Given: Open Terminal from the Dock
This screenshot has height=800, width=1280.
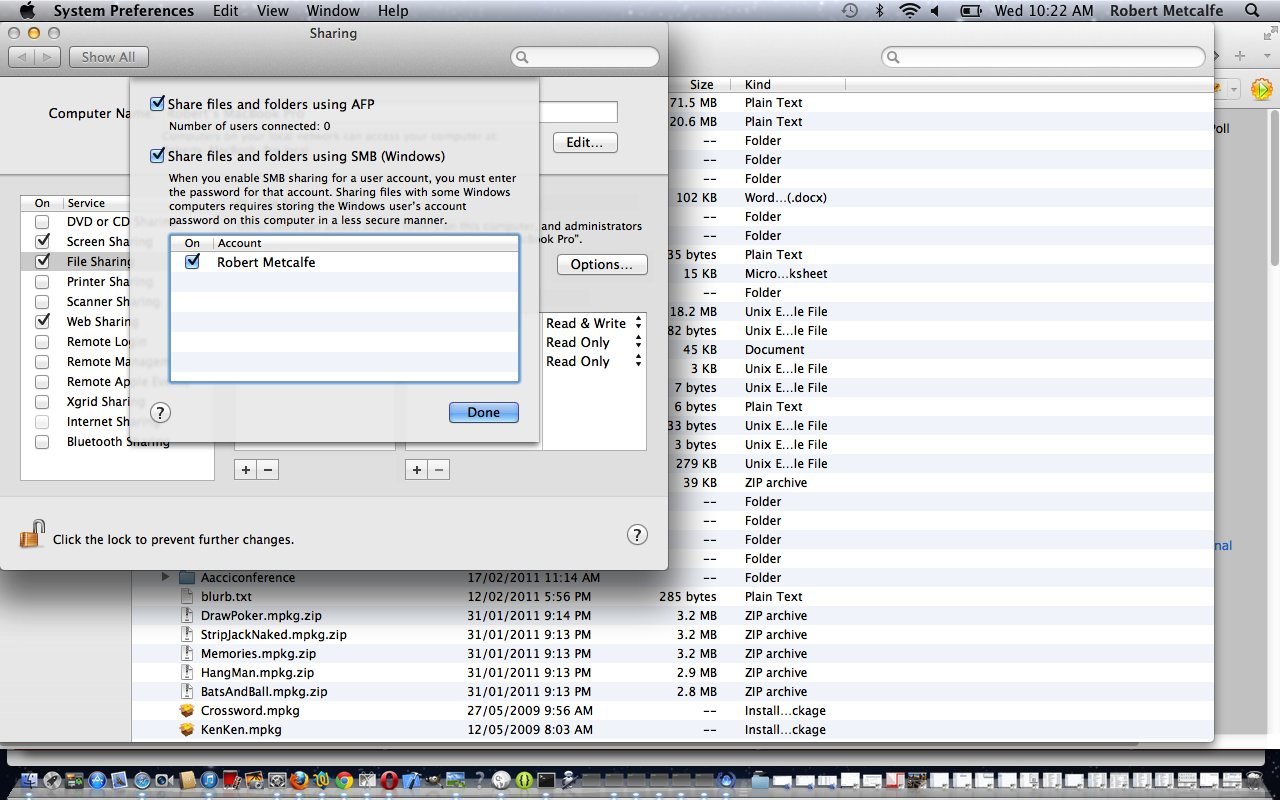Looking at the screenshot, I should (546, 780).
